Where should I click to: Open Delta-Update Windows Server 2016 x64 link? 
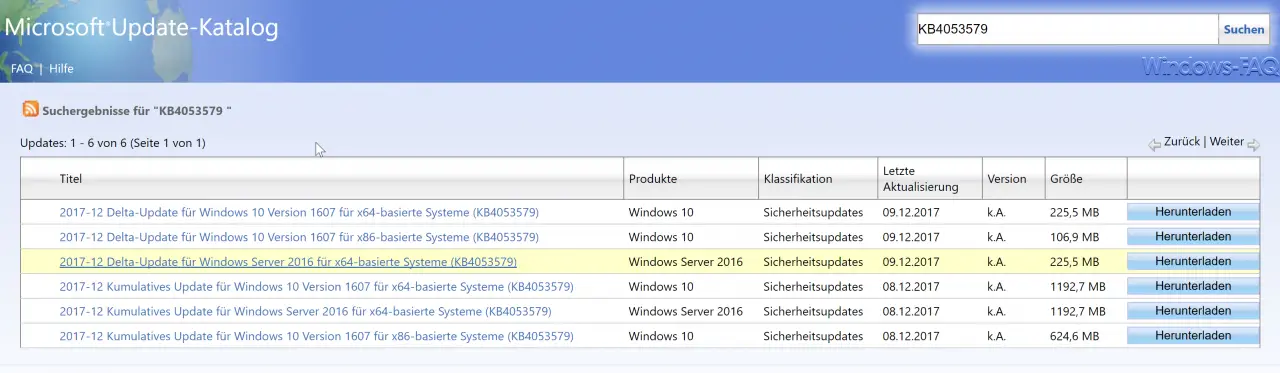[288, 262]
